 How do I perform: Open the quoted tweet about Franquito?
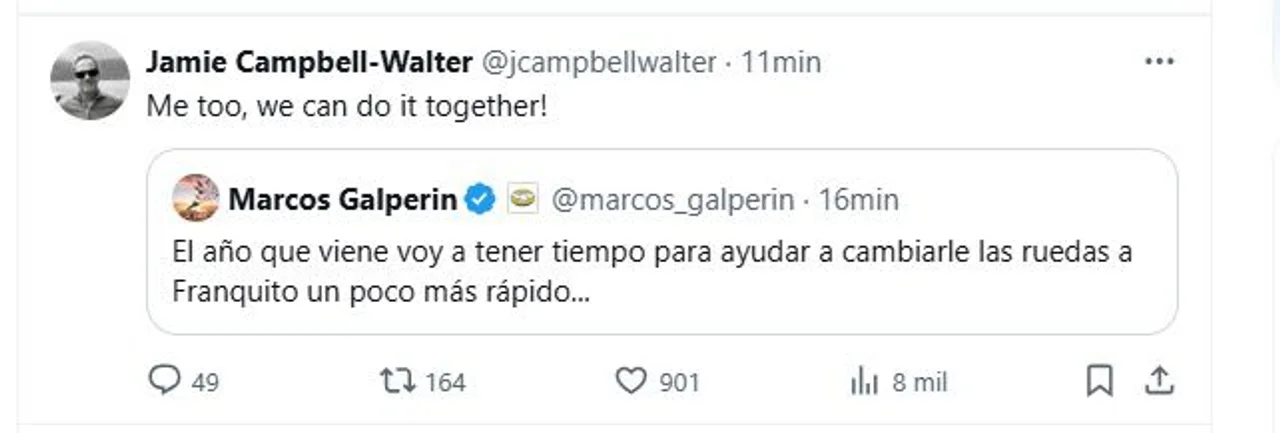tap(650, 272)
